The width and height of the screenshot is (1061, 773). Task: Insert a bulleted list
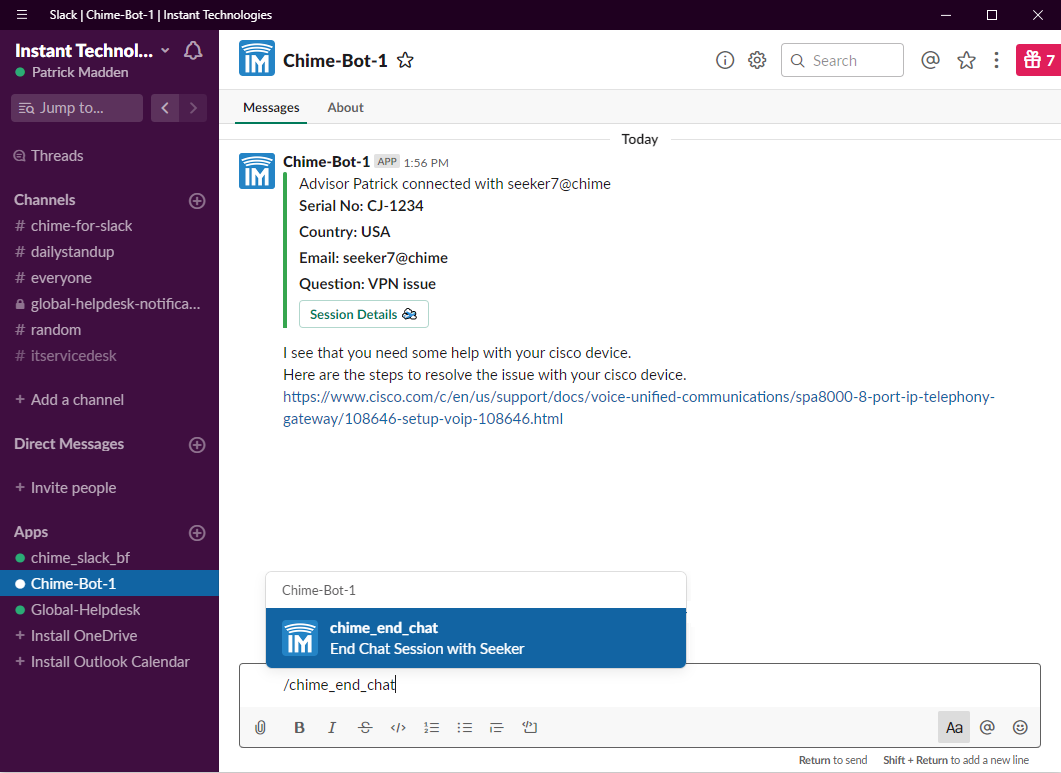[464, 728]
